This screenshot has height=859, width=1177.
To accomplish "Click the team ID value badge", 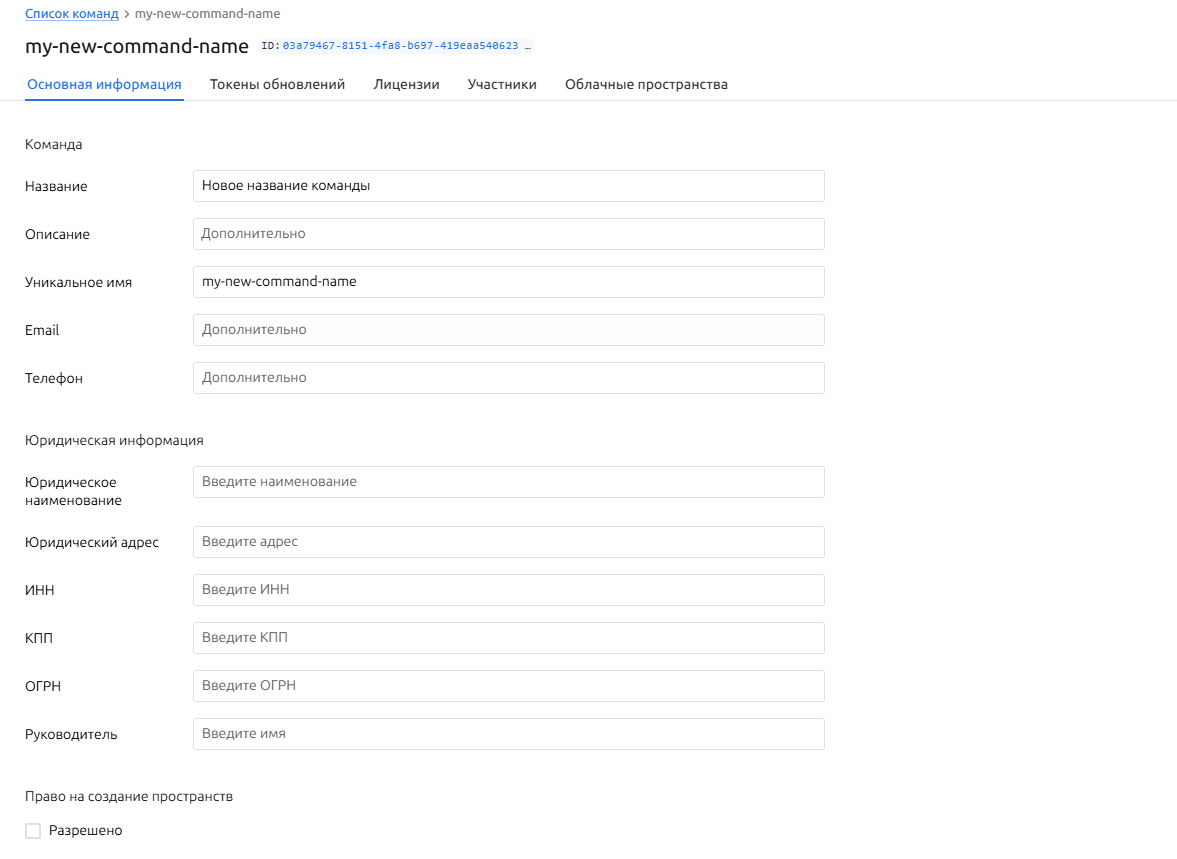I will coord(400,46).
